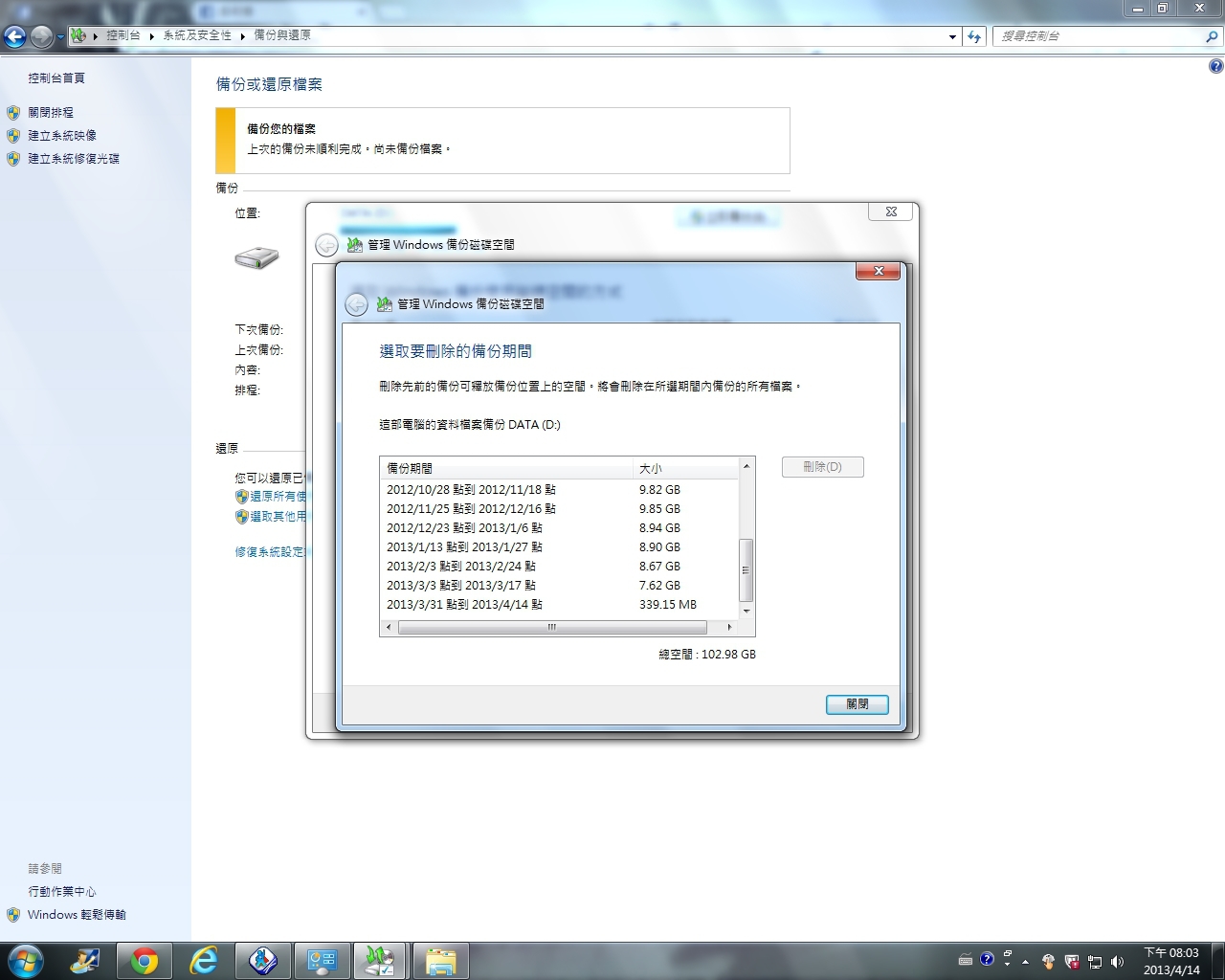
Task: Click the list's scroll up arrow
Action: [x=746, y=466]
